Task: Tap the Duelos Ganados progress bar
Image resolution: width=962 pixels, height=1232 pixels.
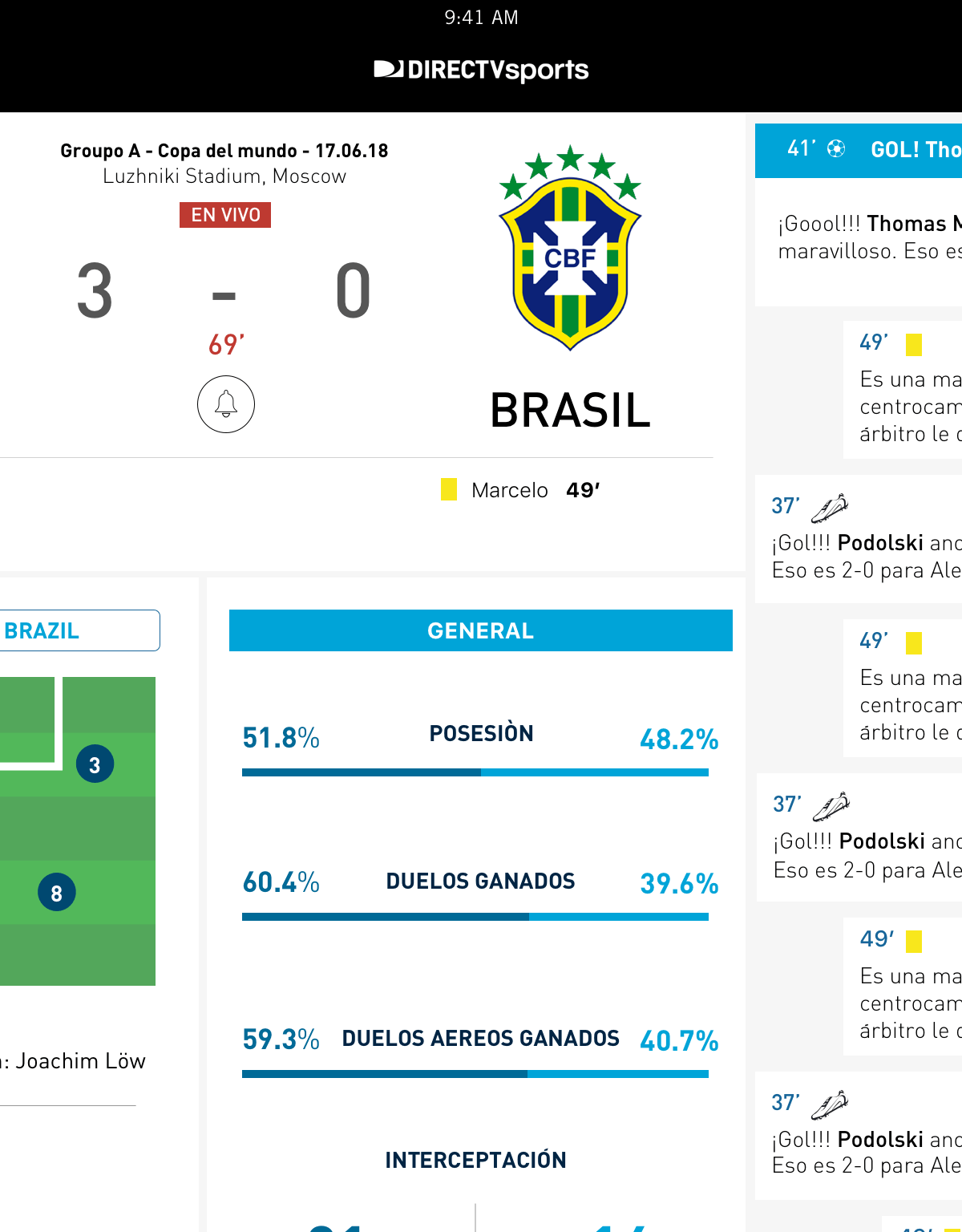Action: pyautogui.click(x=475, y=917)
